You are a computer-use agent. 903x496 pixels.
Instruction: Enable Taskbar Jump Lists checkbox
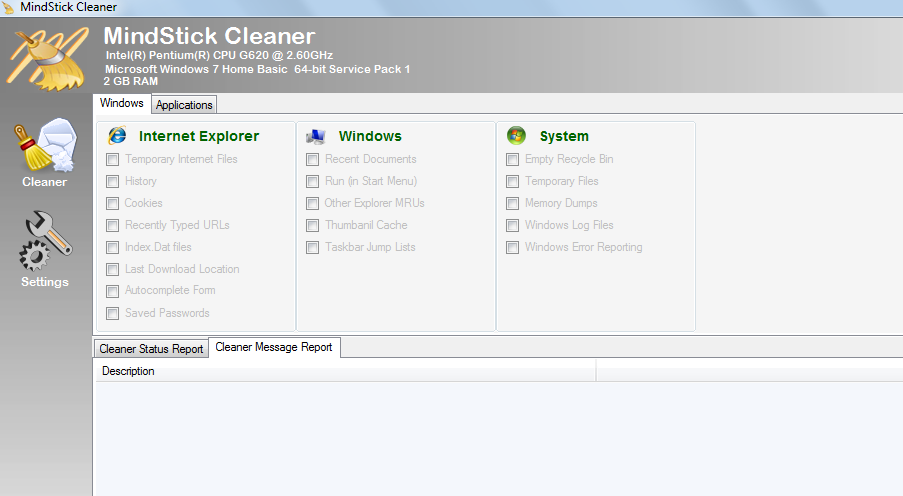click(312, 247)
